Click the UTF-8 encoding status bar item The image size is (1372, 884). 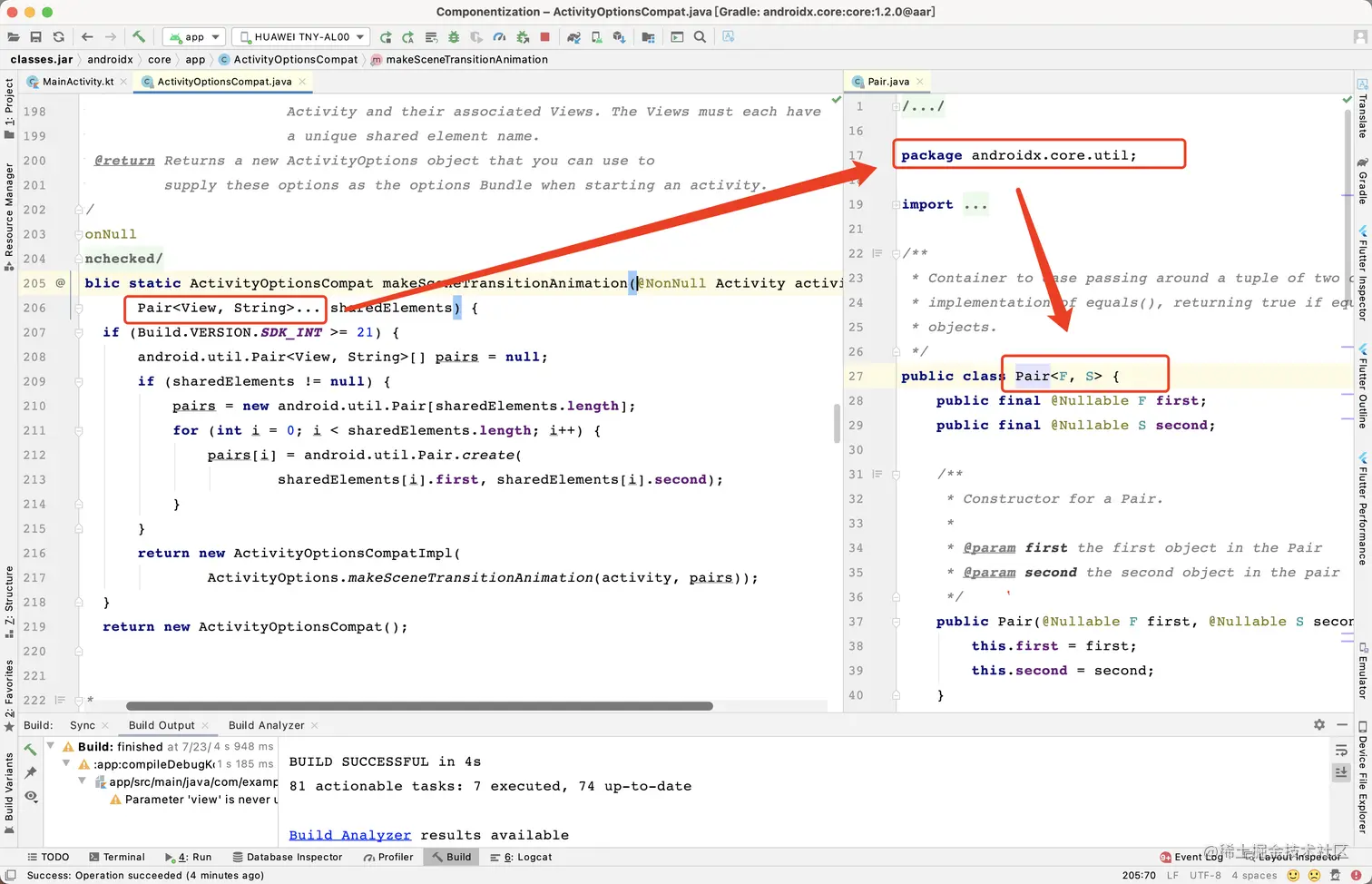[1205, 875]
